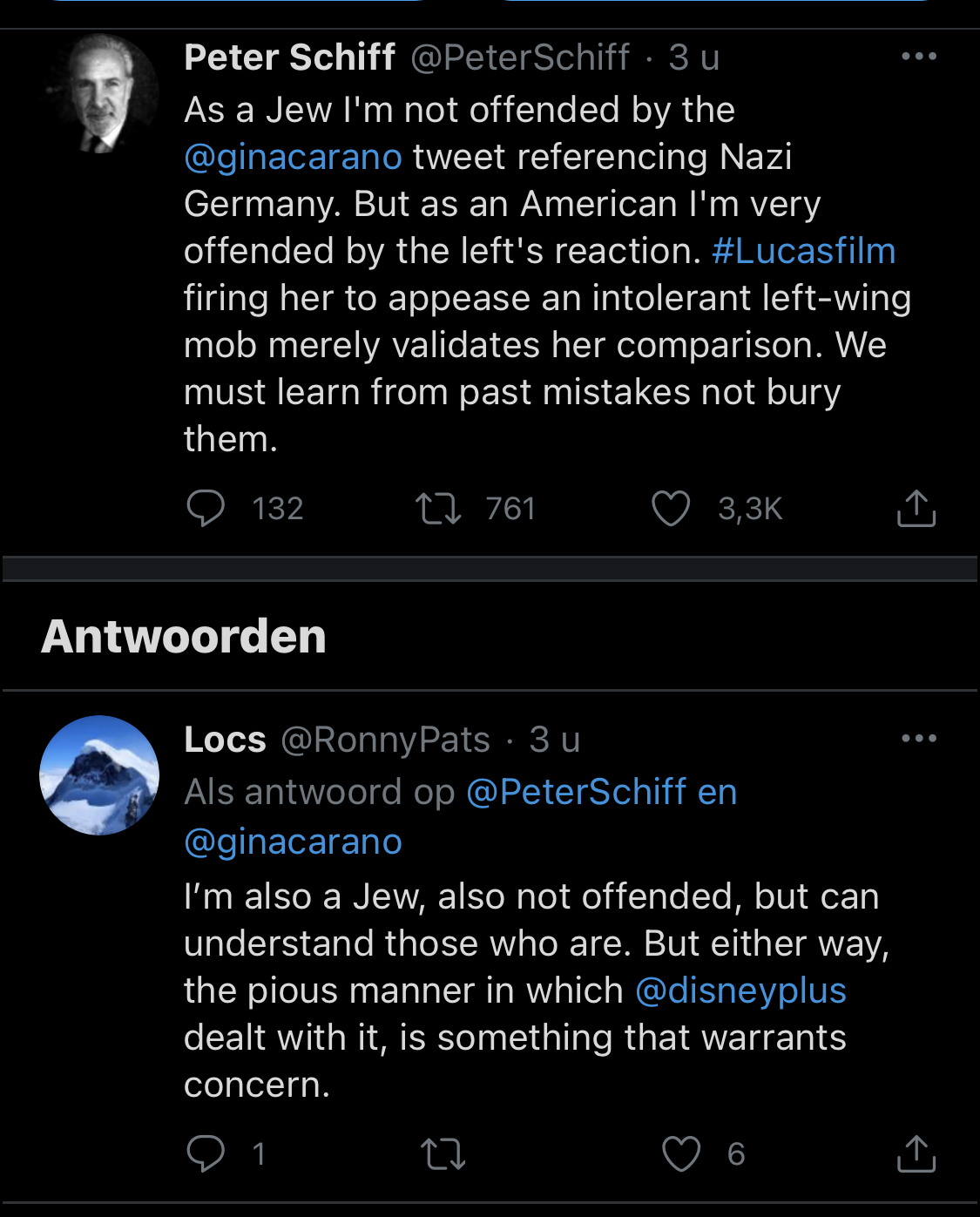Image resolution: width=980 pixels, height=1217 pixels.
Task: Like the Locs reply with heart icon
Action: [x=681, y=1153]
